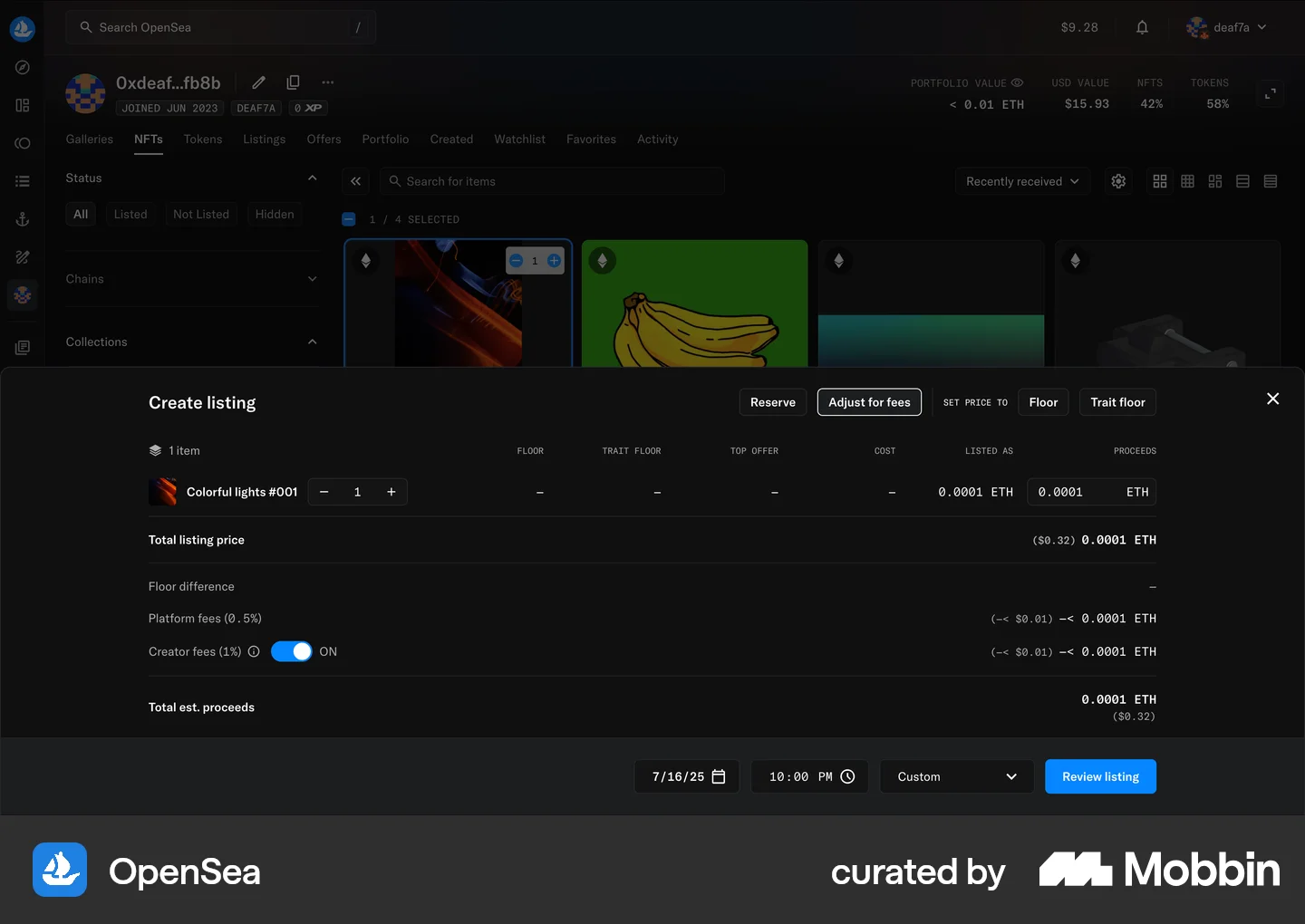This screenshot has height=924, width=1305.
Task: Set price to Trait floor
Action: click(1117, 402)
